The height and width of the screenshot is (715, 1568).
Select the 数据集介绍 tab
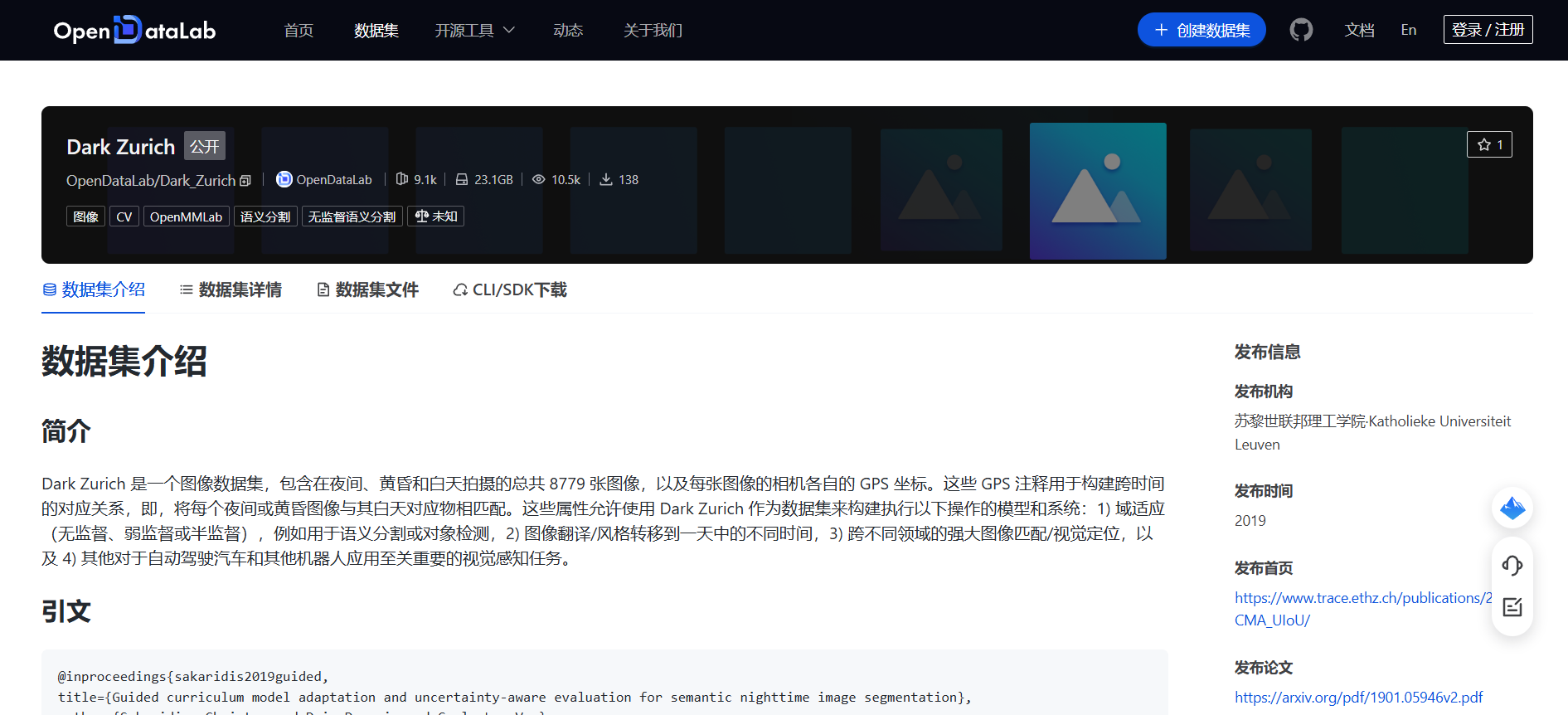(94, 289)
